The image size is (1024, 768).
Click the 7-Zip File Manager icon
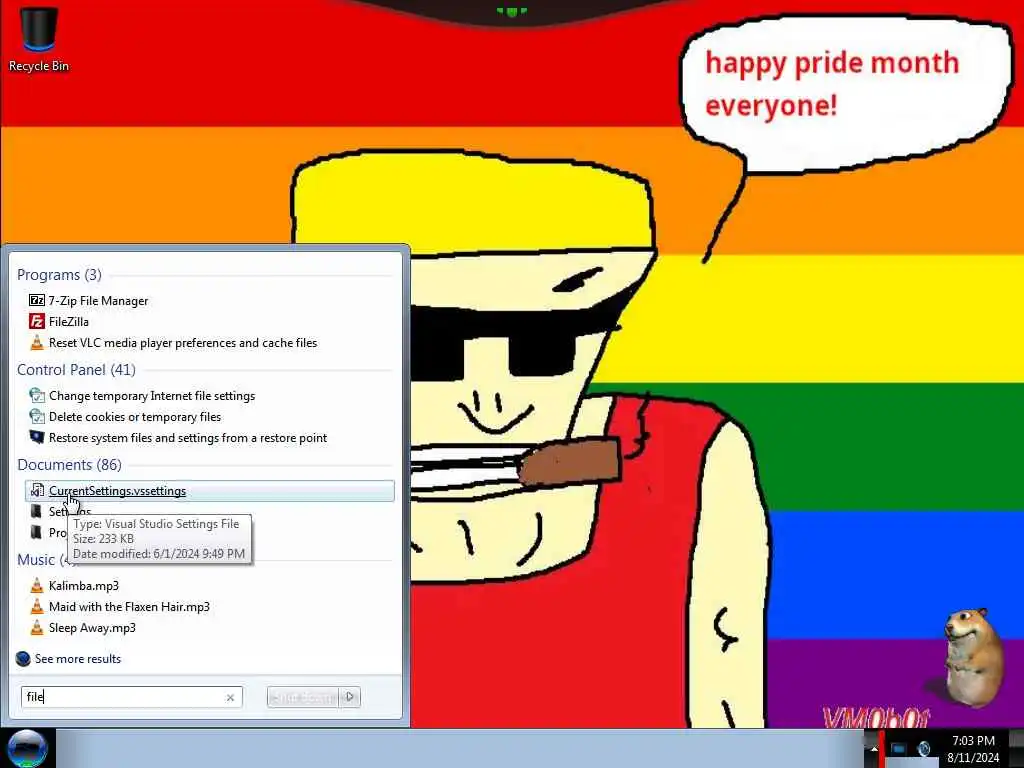37,300
